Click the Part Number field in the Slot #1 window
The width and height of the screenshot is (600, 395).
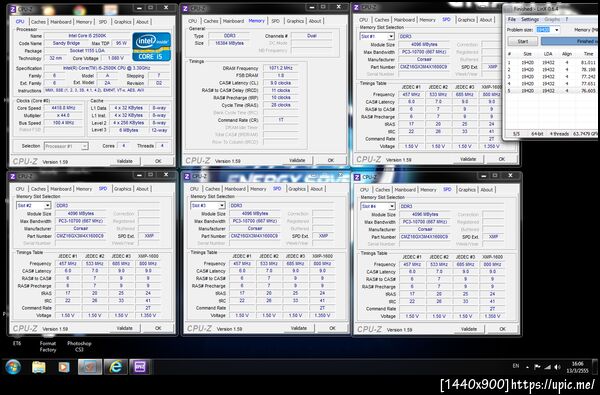[424, 67]
